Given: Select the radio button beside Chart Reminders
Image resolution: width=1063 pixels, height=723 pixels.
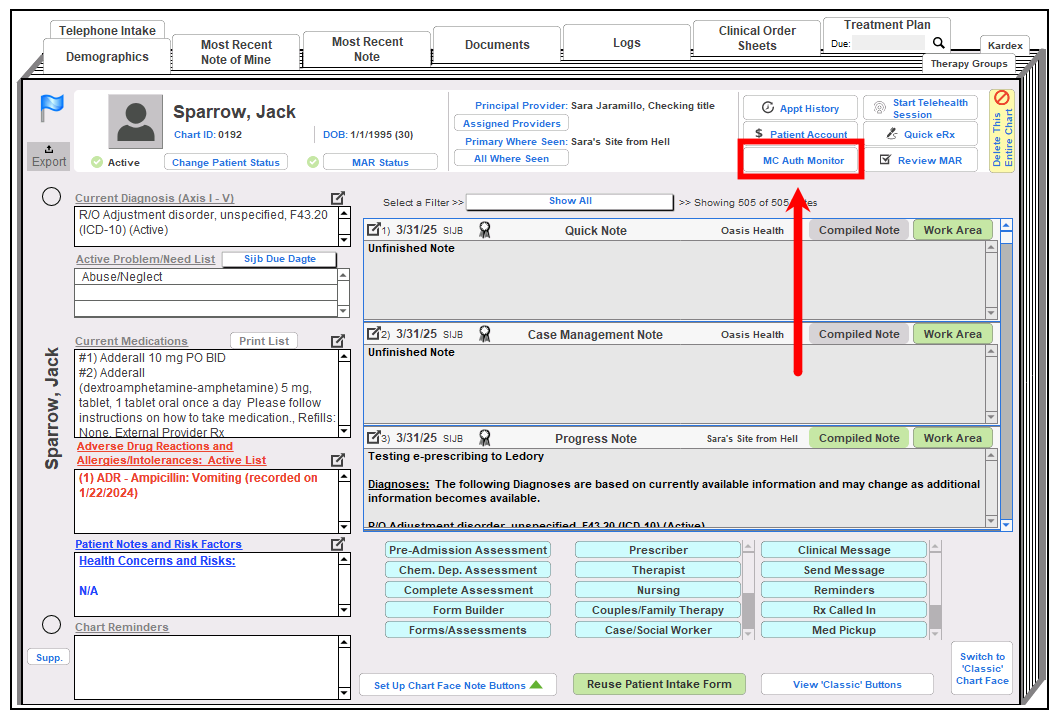Looking at the screenshot, I should [x=52, y=625].
